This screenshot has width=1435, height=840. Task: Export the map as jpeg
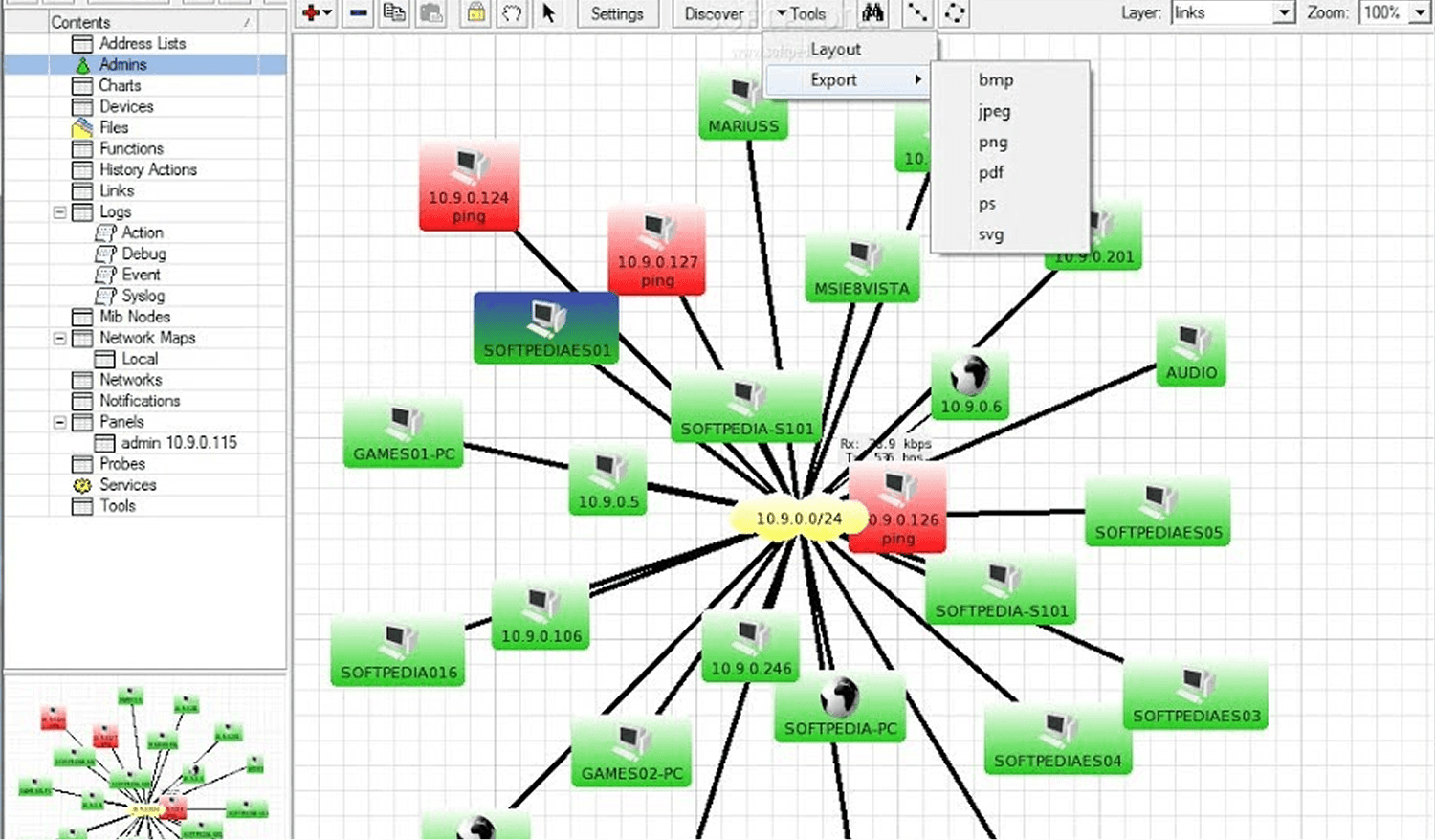994,111
